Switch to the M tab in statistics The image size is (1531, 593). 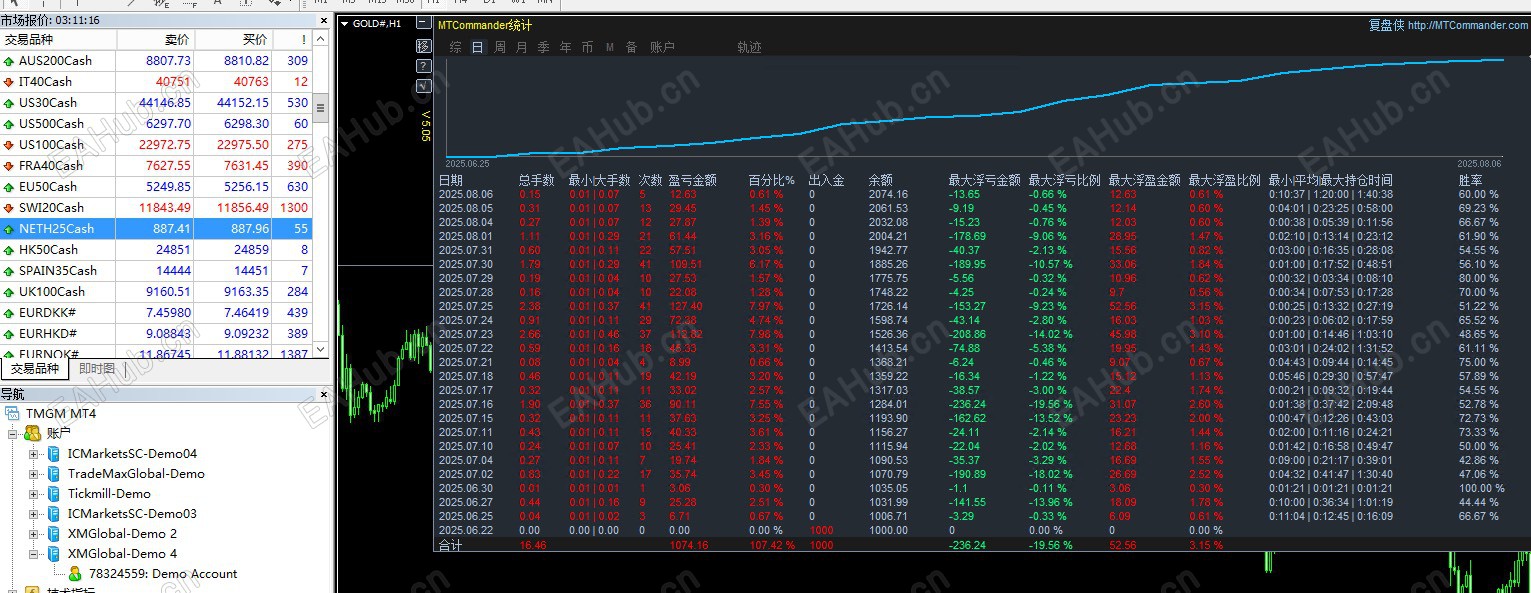(x=610, y=47)
